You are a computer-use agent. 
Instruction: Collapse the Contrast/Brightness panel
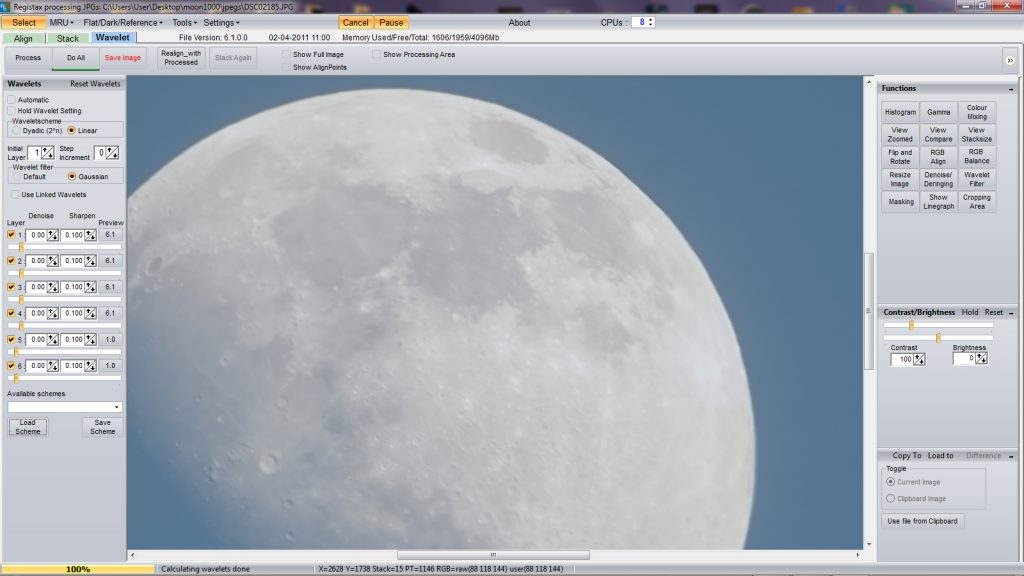point(1011,313)
